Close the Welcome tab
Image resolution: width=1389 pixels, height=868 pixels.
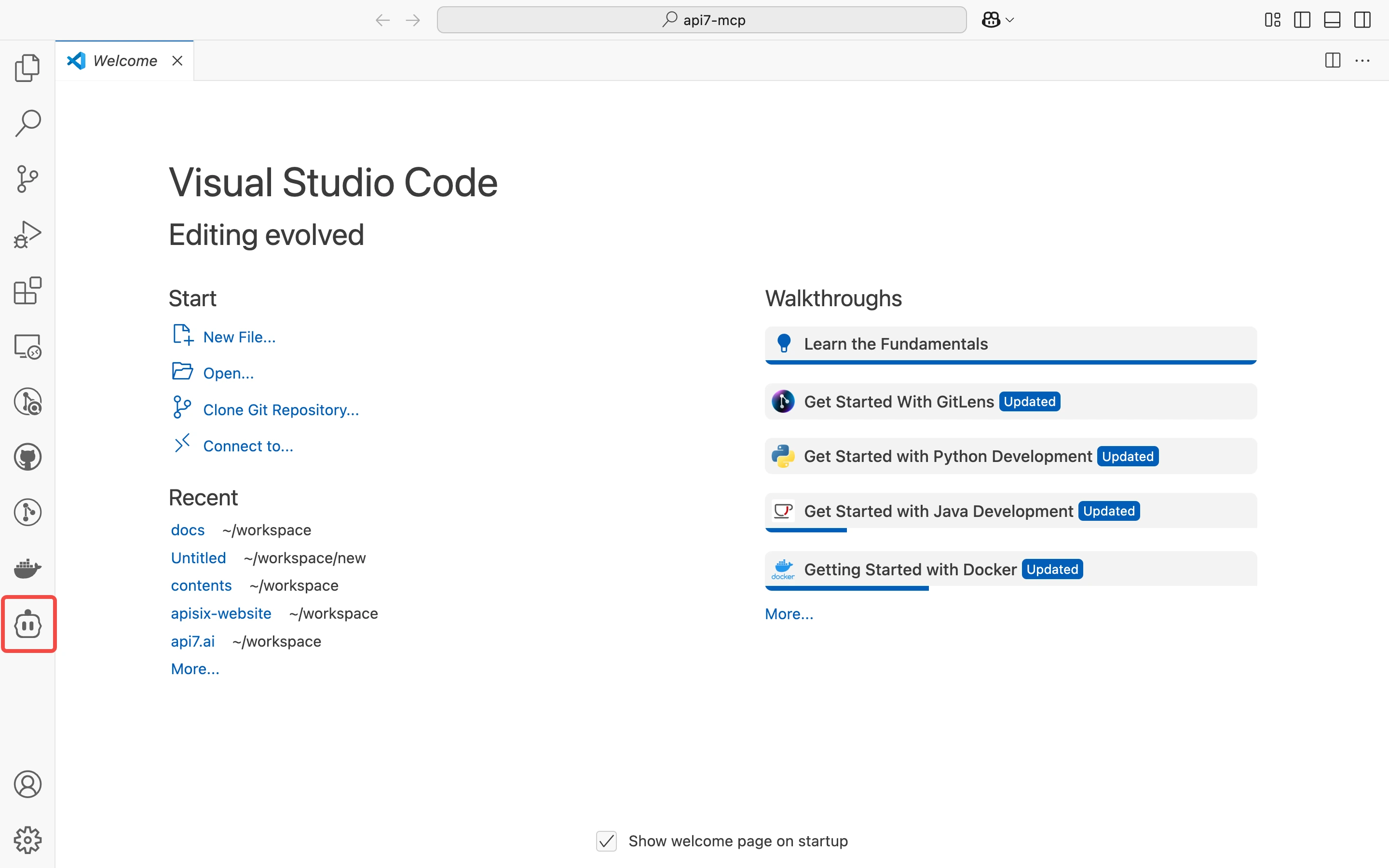[x=177, y=60]
